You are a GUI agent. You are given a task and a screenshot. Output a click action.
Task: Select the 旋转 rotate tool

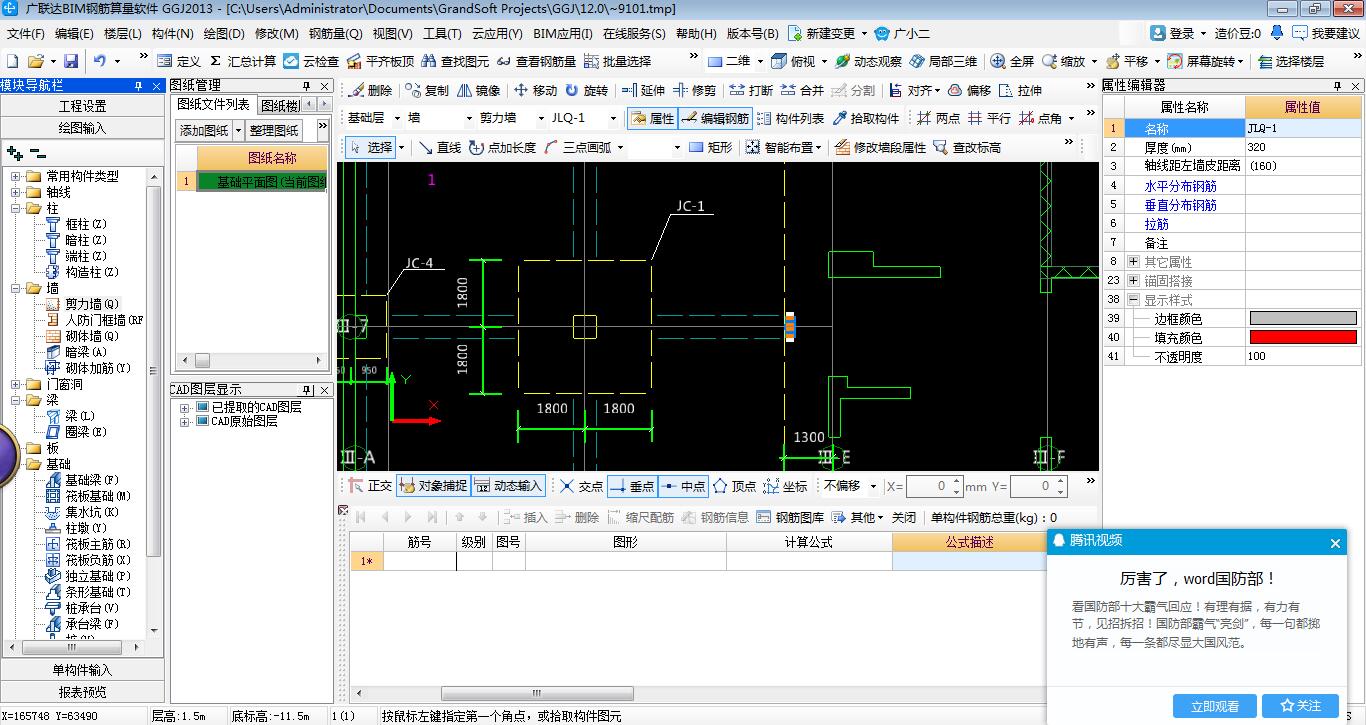pyautogui.click(x=586, y=90)
